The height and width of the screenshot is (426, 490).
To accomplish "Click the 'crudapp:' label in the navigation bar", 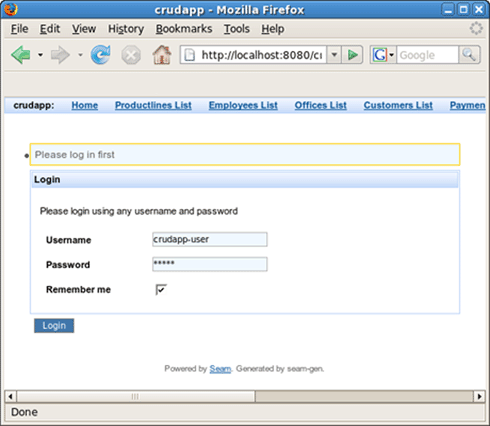I will 34,105.
